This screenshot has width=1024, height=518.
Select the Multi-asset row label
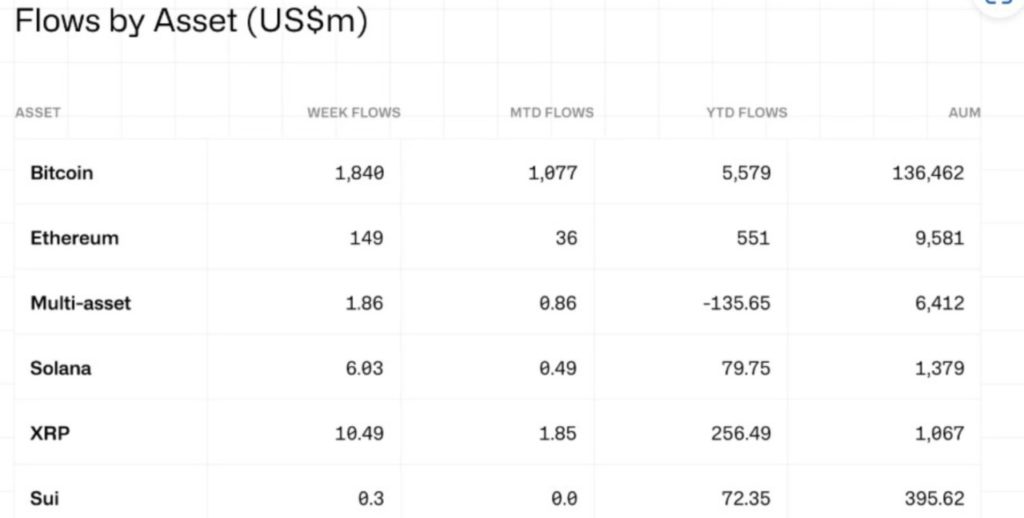pyautogui.click(x=80, y=303)
